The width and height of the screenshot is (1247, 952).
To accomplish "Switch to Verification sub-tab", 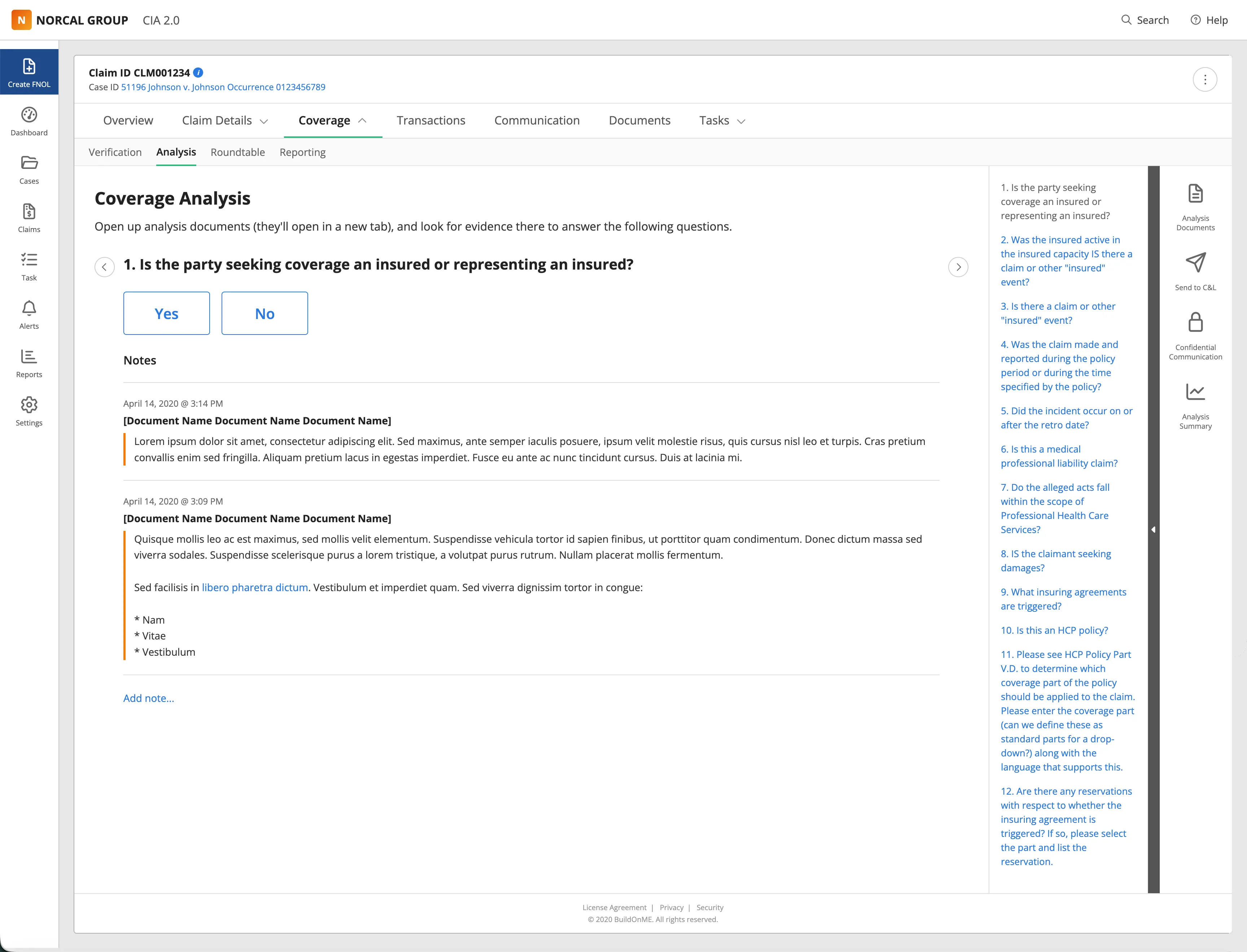I will click(x=115, y=152).
